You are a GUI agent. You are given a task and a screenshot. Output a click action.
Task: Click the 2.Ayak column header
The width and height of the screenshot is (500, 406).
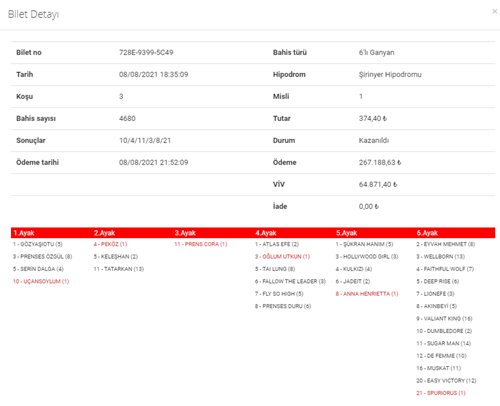point(104,233)
